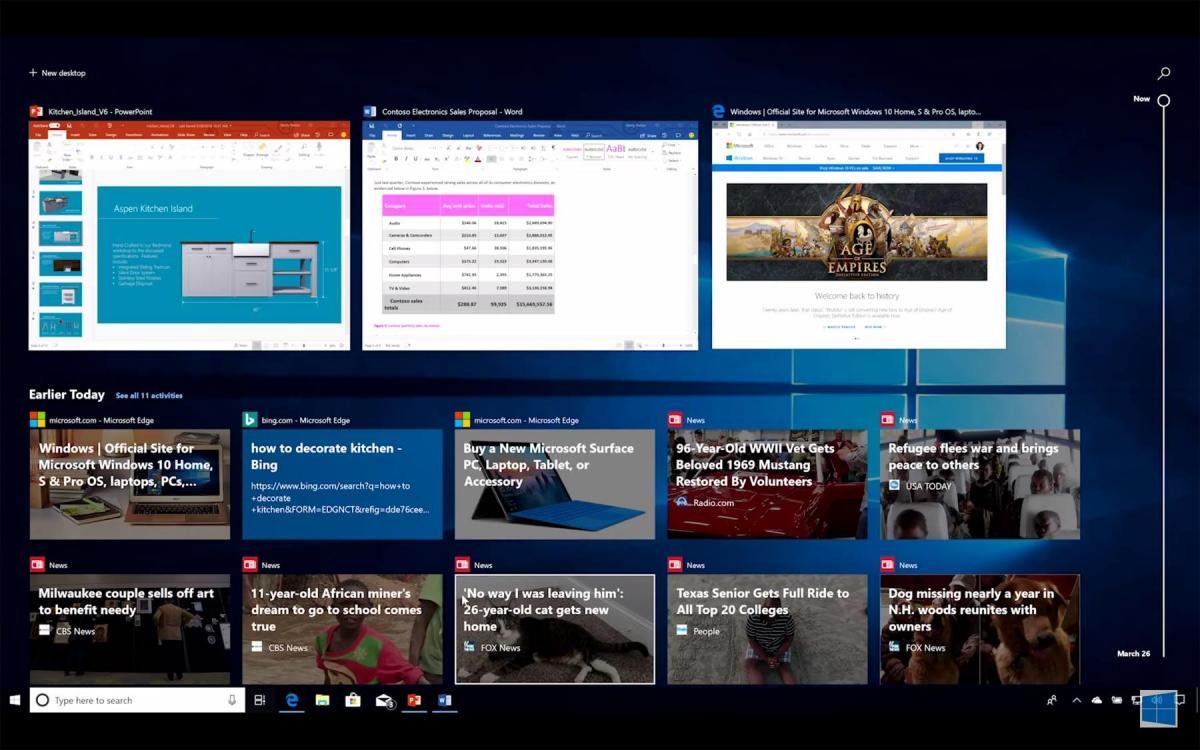1200x750 pixels.
Task: Open Dog missing nearly a year card
Action: click(x=980, y=629)
